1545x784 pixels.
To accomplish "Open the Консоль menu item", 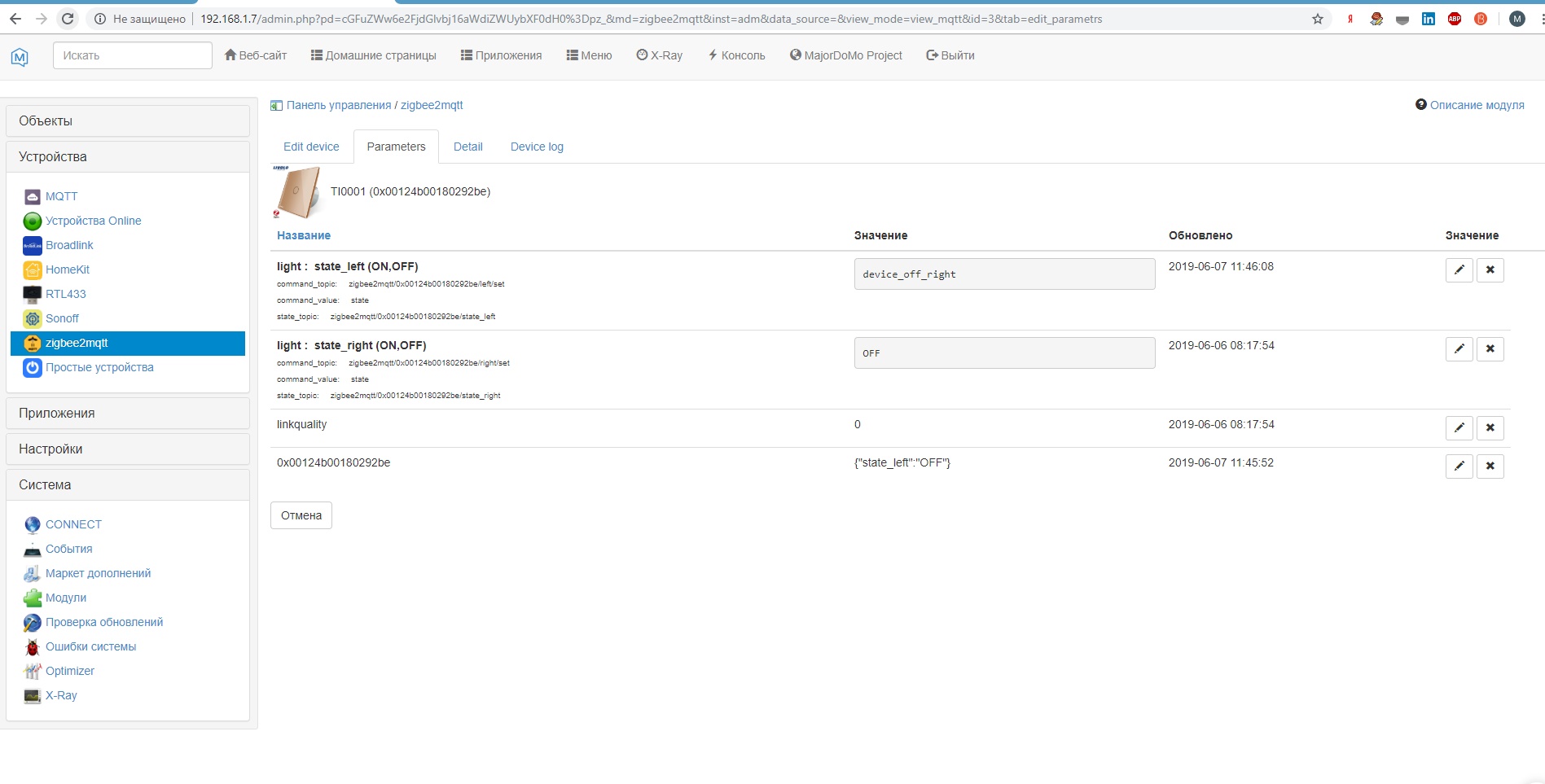I will tap(736, 55).
